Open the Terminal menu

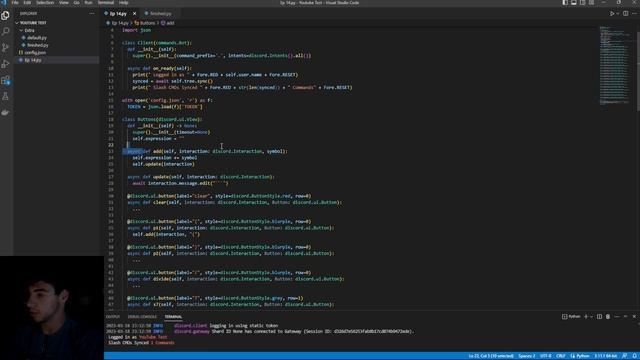pos(106,2)
